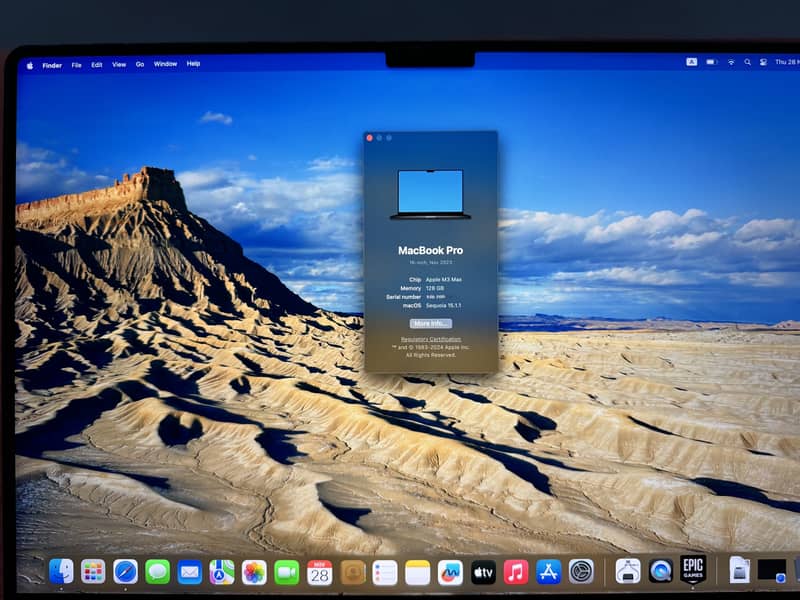This screenshot has width=800, height=600.
Task: Open the Music app
Action: point(515,572)
